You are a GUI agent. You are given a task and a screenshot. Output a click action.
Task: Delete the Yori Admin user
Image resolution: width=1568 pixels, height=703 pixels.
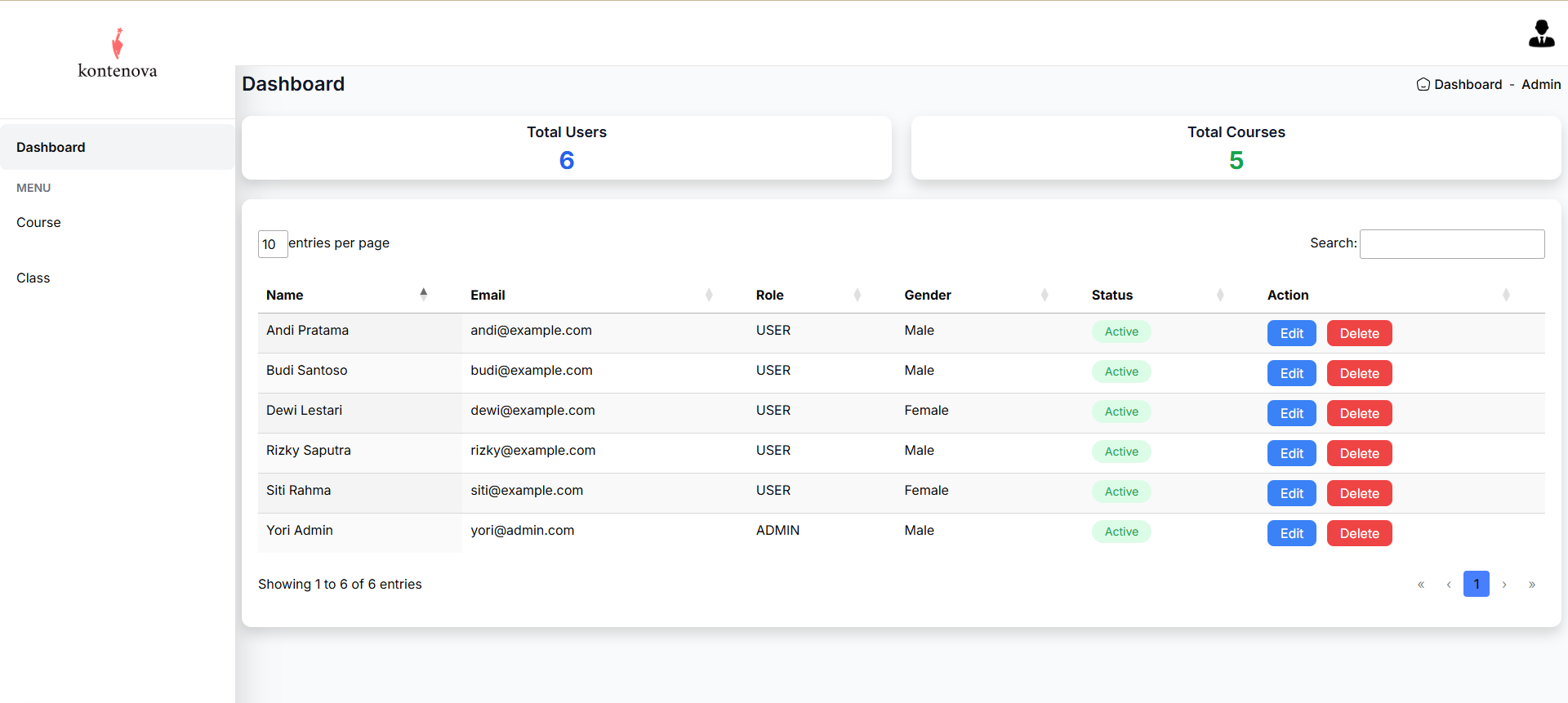tap(1359, 533)
